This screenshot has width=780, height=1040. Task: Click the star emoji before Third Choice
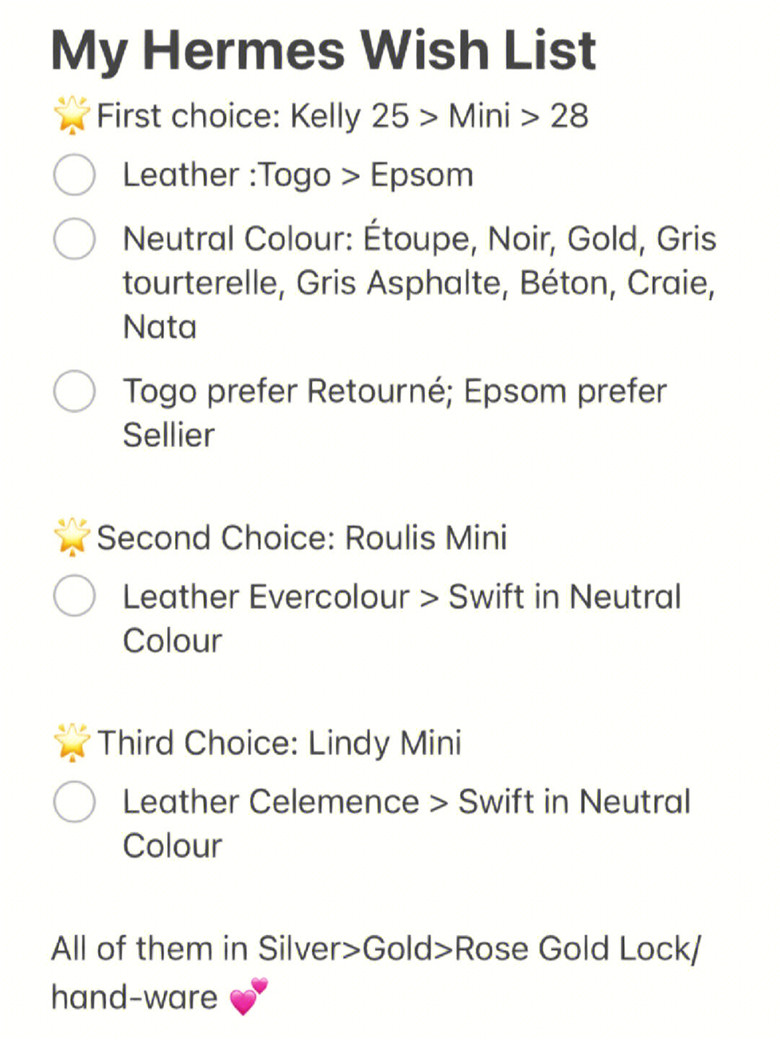coord(72,742)
